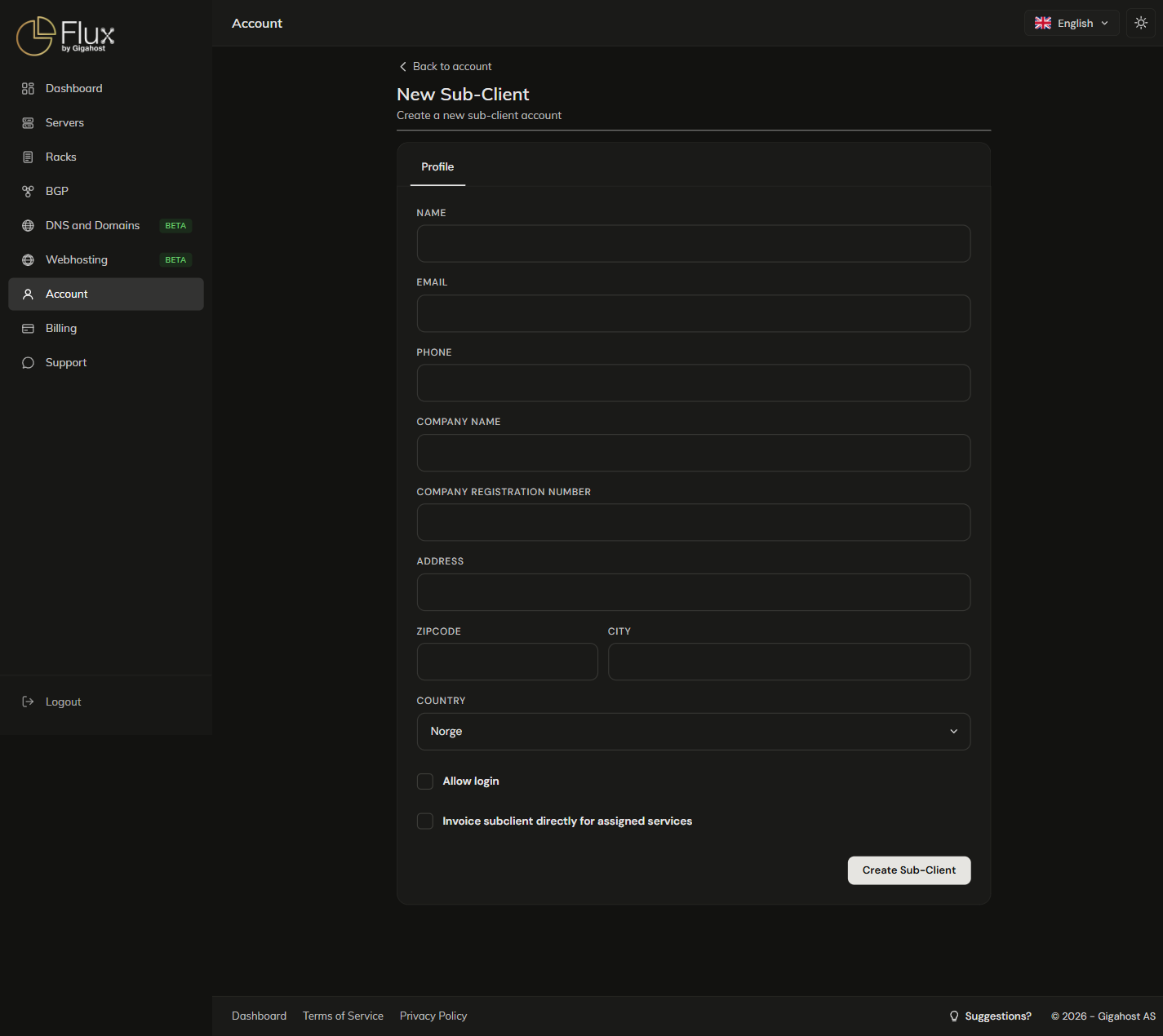
Task: Enable the Allow login checkbox
Action: (425, 781)
